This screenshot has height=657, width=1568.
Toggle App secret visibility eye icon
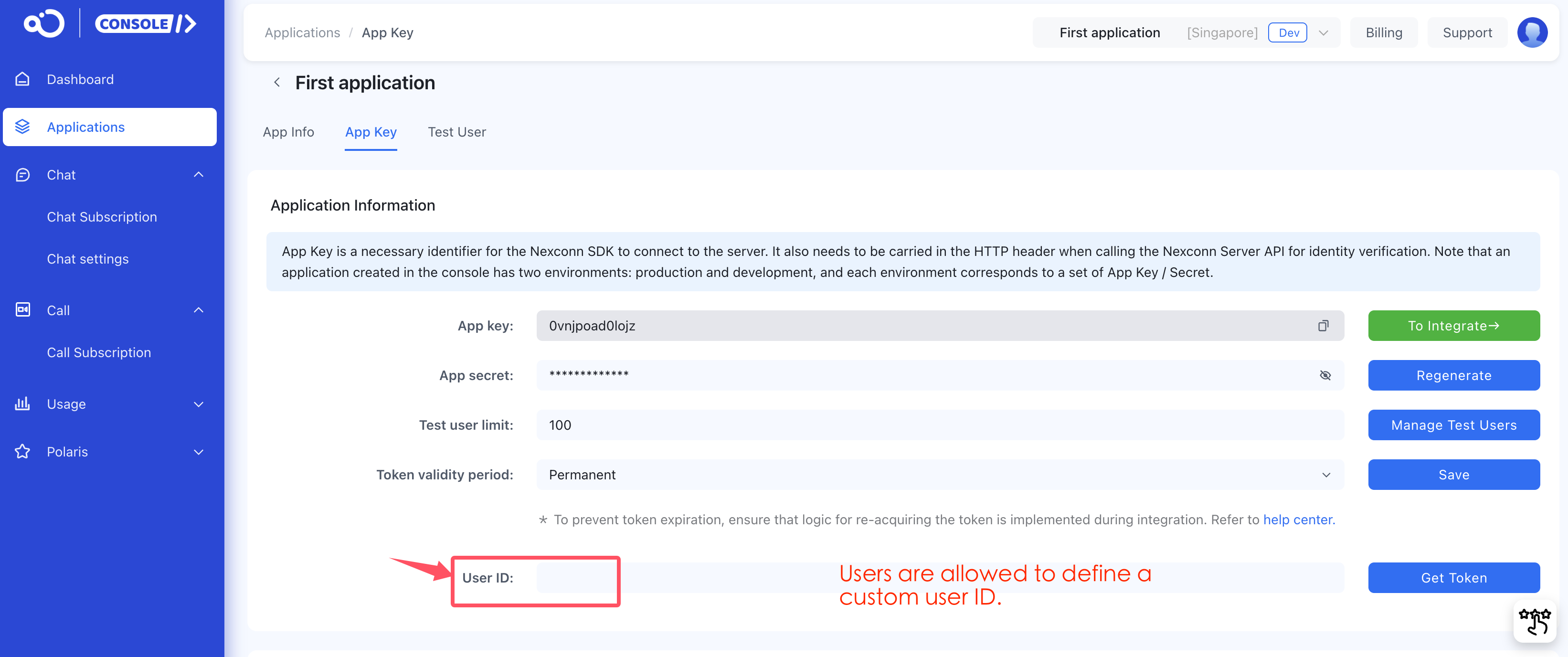click(1324, 375)
